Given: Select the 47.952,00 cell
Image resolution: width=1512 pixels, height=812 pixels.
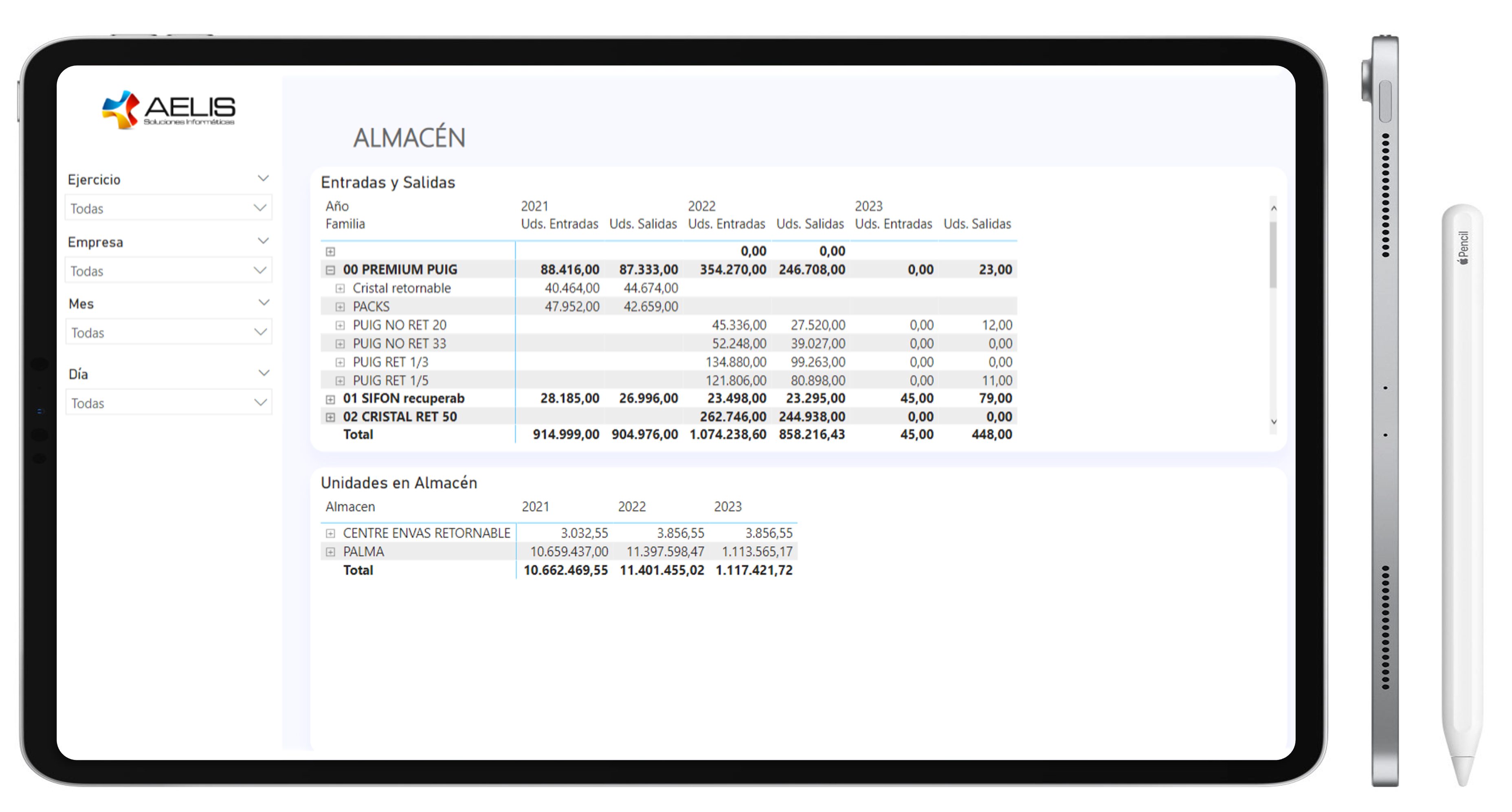Looking at the screenshot, I should [572, 307].
